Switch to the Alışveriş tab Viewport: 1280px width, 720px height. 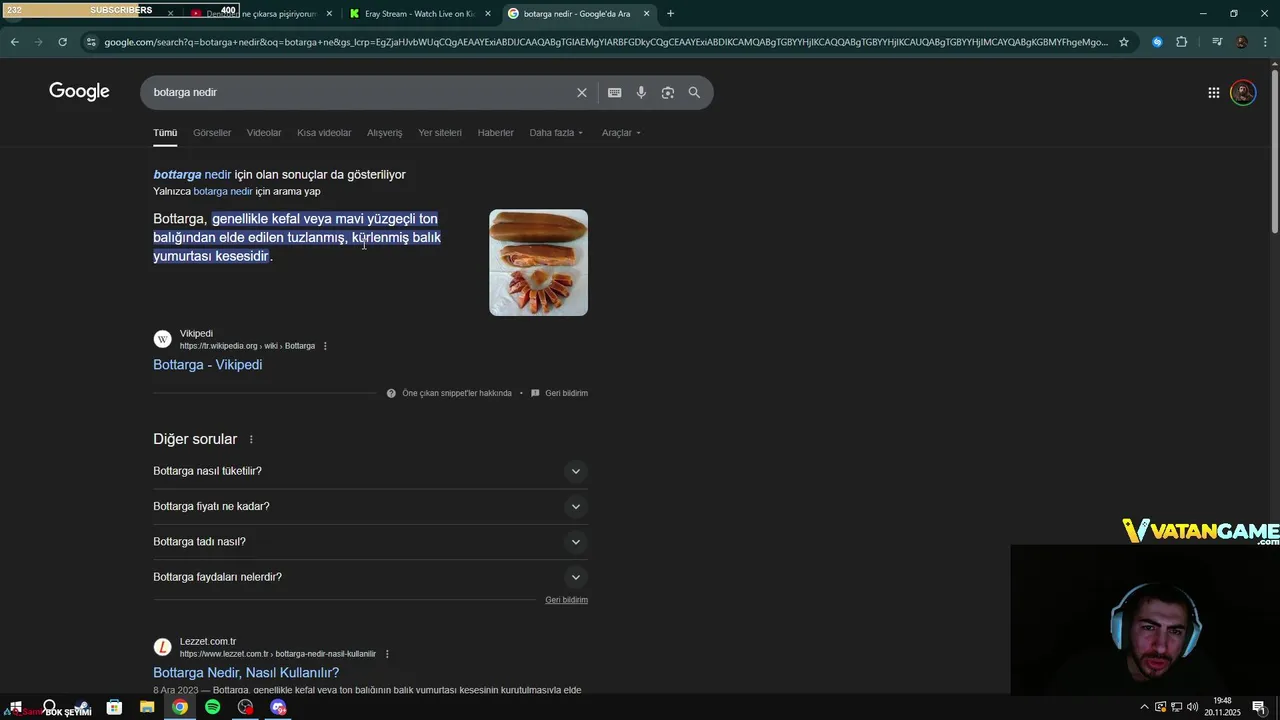384,133
